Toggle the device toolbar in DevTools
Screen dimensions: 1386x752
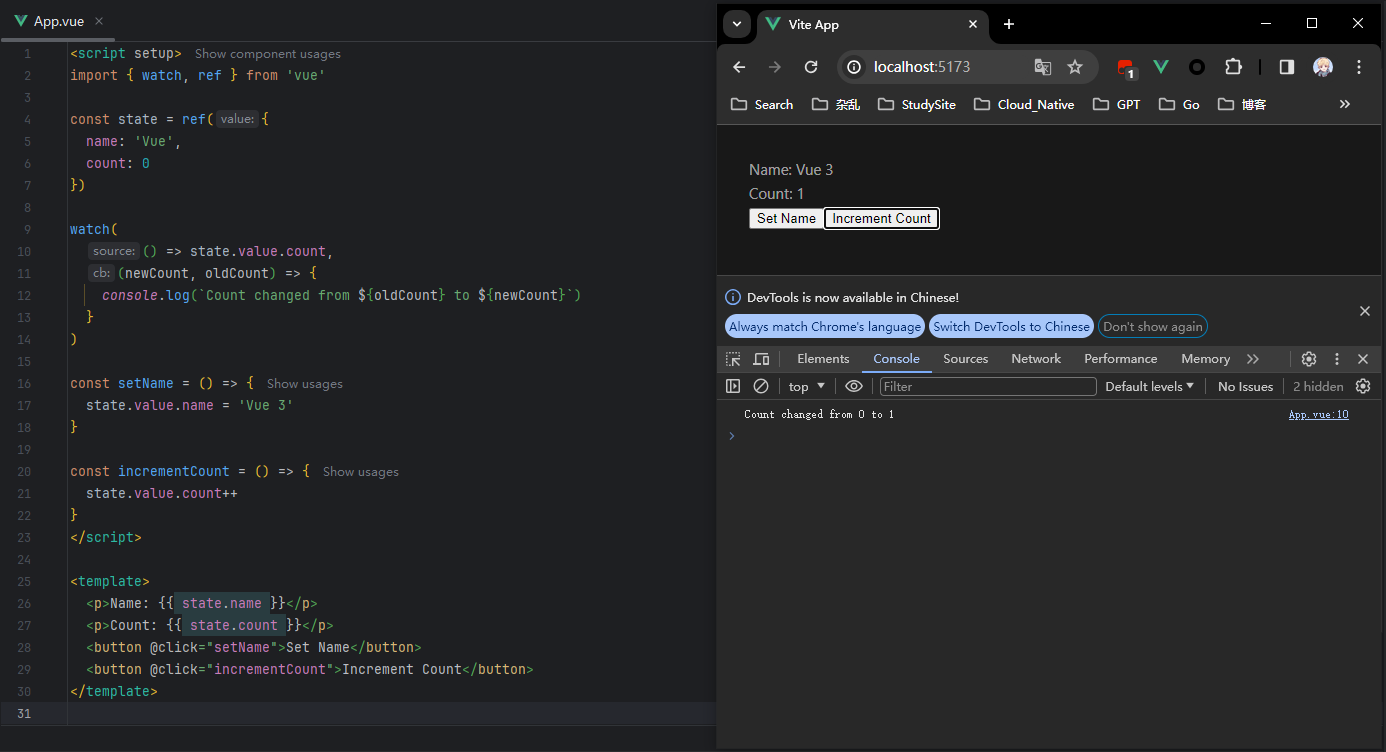(x=761, y=359)
